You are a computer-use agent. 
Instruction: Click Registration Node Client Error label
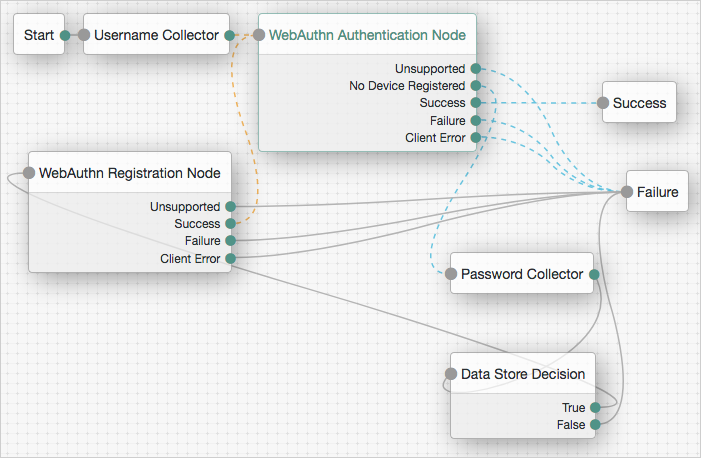coord(190,259)
